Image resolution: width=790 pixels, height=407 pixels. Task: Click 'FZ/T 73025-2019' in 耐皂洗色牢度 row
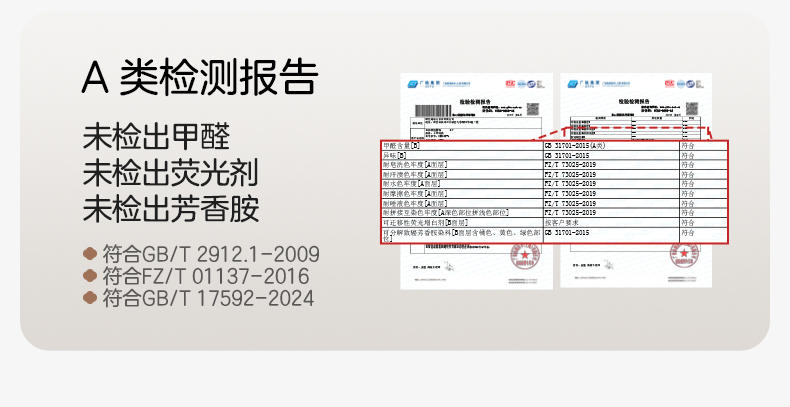pos(570,165)
